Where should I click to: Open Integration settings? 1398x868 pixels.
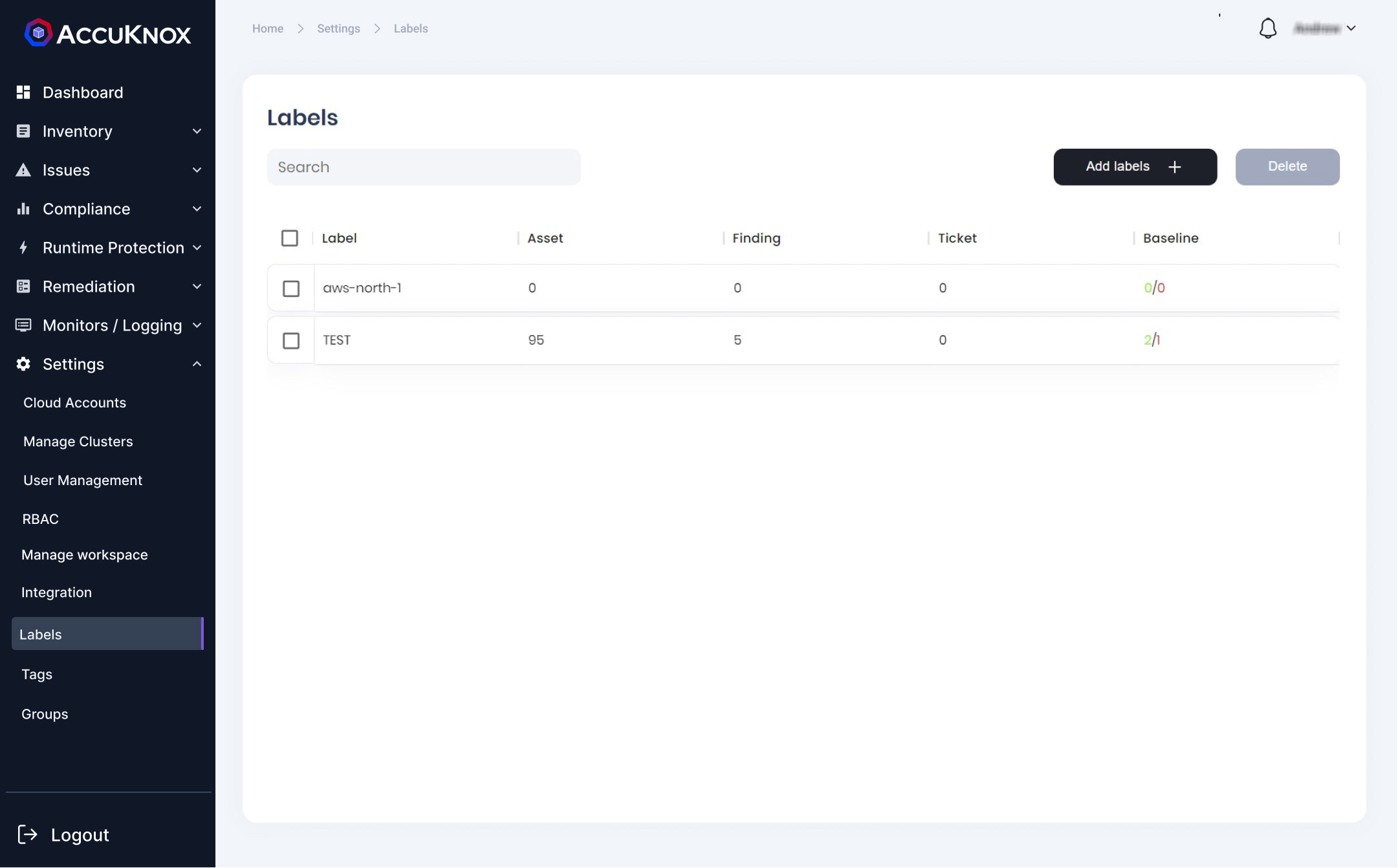(57, 592)
